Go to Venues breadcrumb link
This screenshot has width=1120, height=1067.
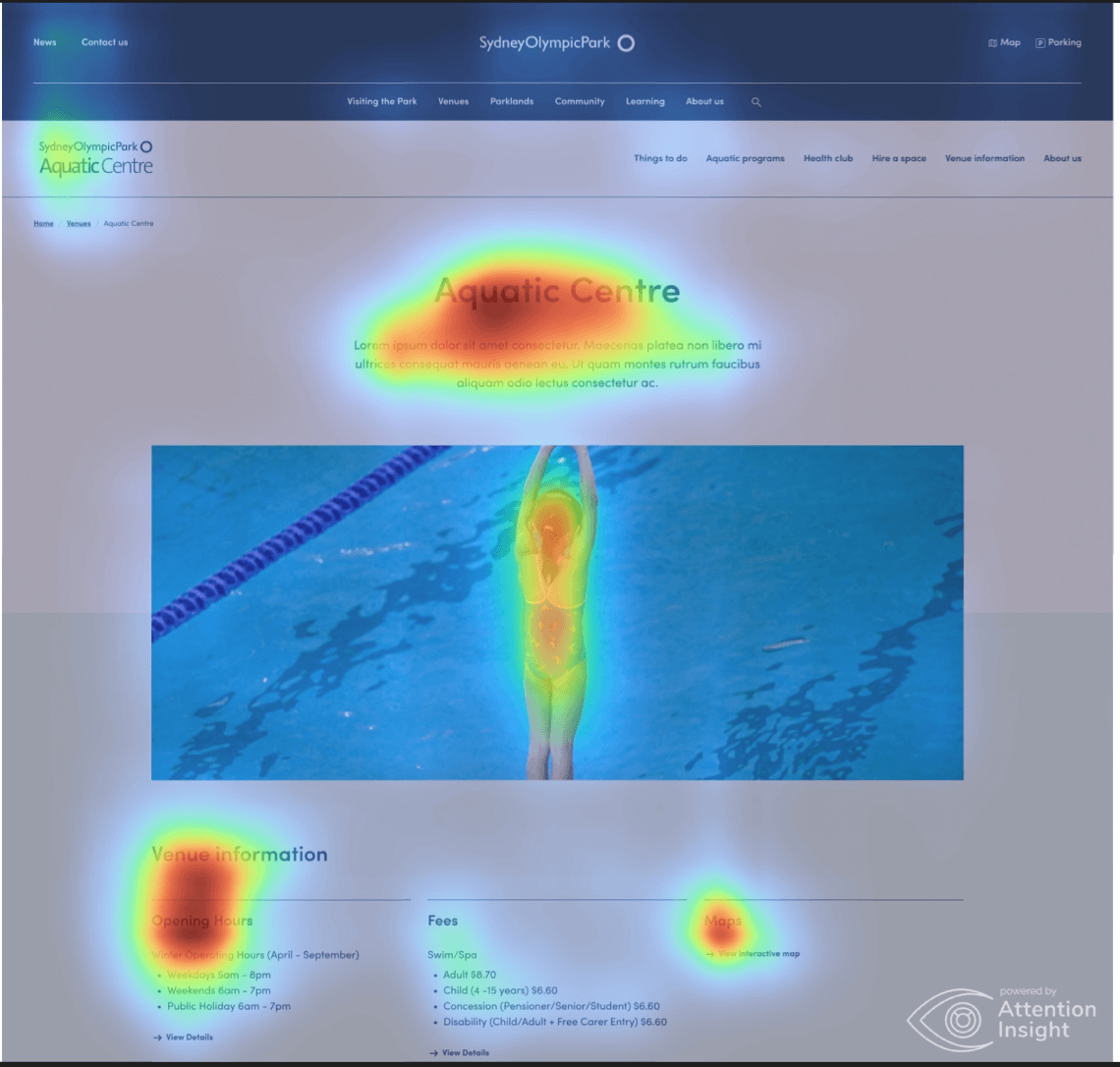point(79,224)
